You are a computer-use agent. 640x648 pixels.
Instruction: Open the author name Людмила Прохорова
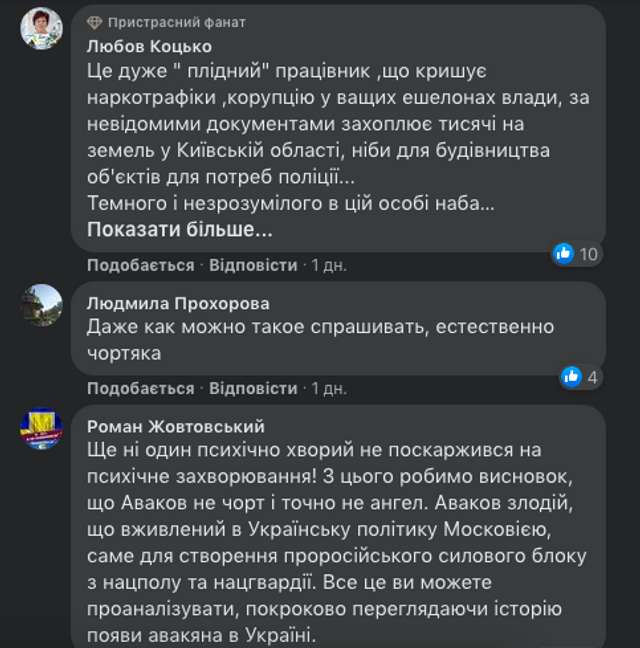178,303
